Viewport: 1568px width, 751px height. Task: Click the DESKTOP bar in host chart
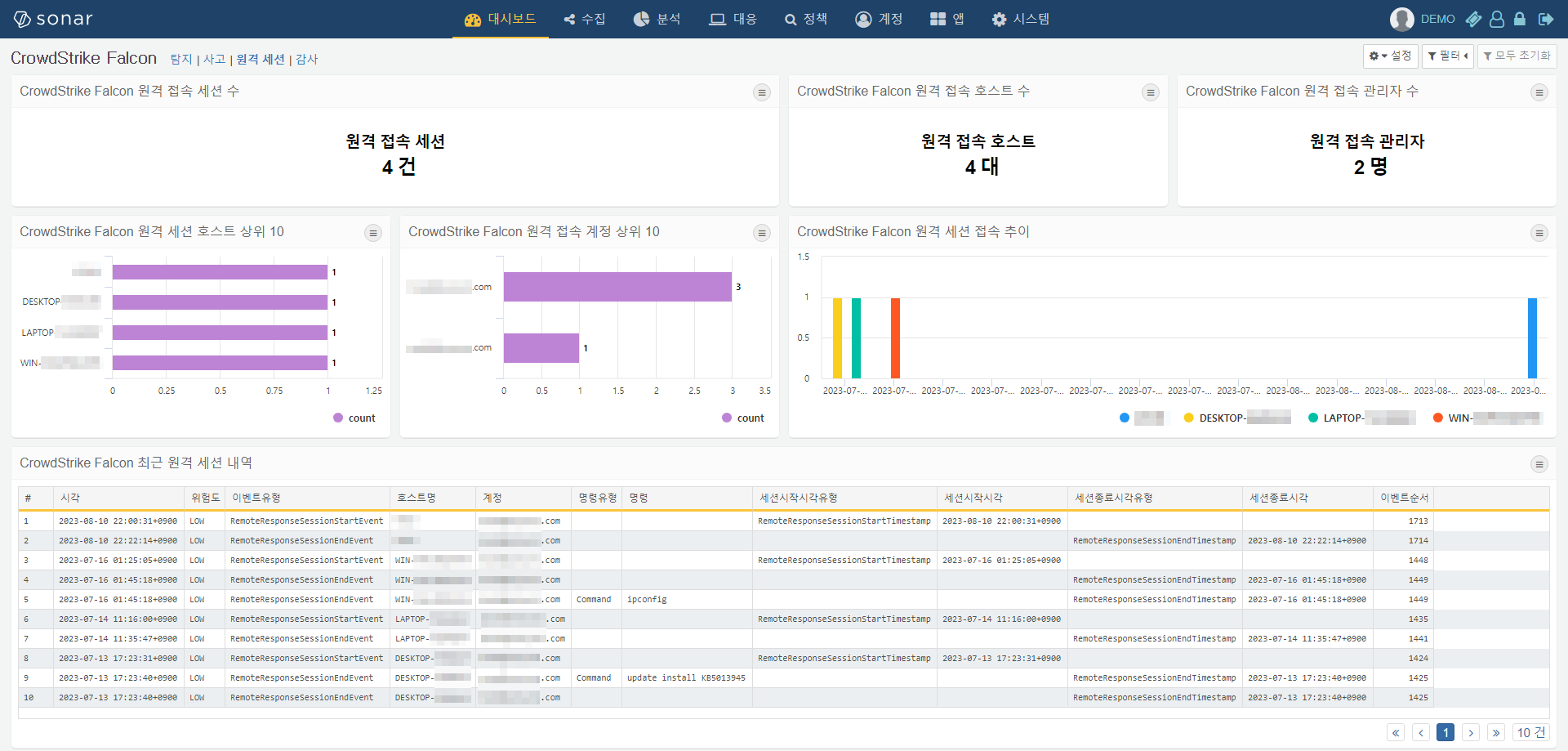point(220,302)
